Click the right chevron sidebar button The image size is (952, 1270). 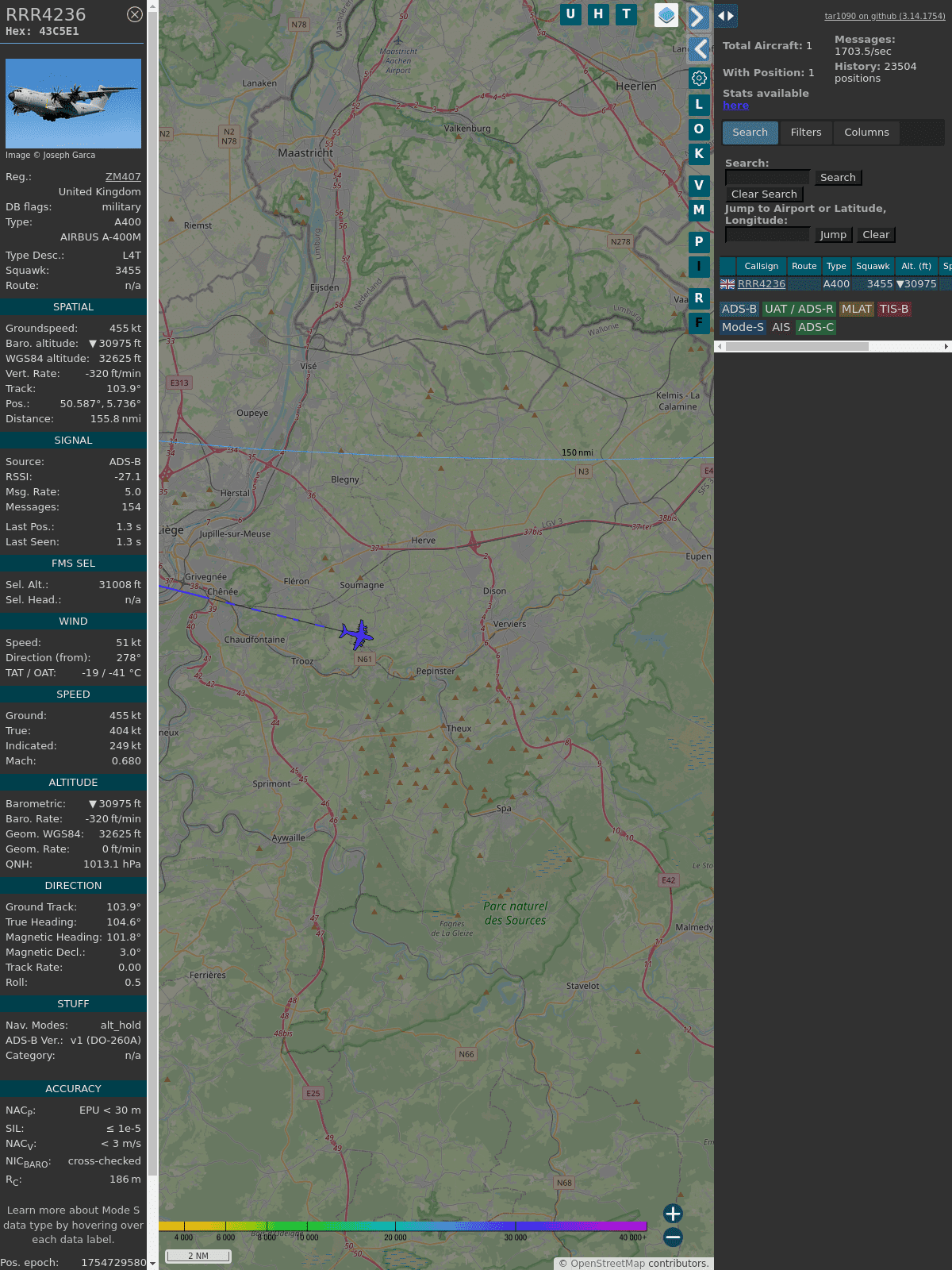coord(698,17)
